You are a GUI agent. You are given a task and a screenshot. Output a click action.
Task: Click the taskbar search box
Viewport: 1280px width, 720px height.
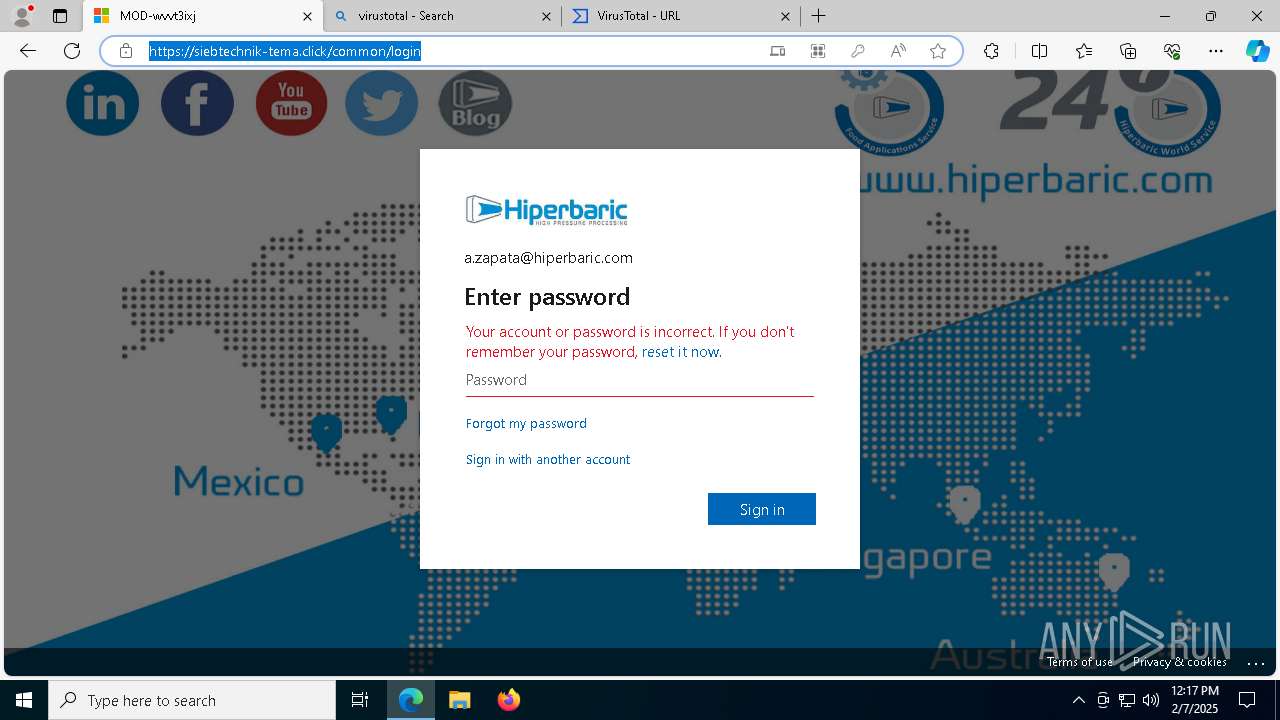(192, 700)
